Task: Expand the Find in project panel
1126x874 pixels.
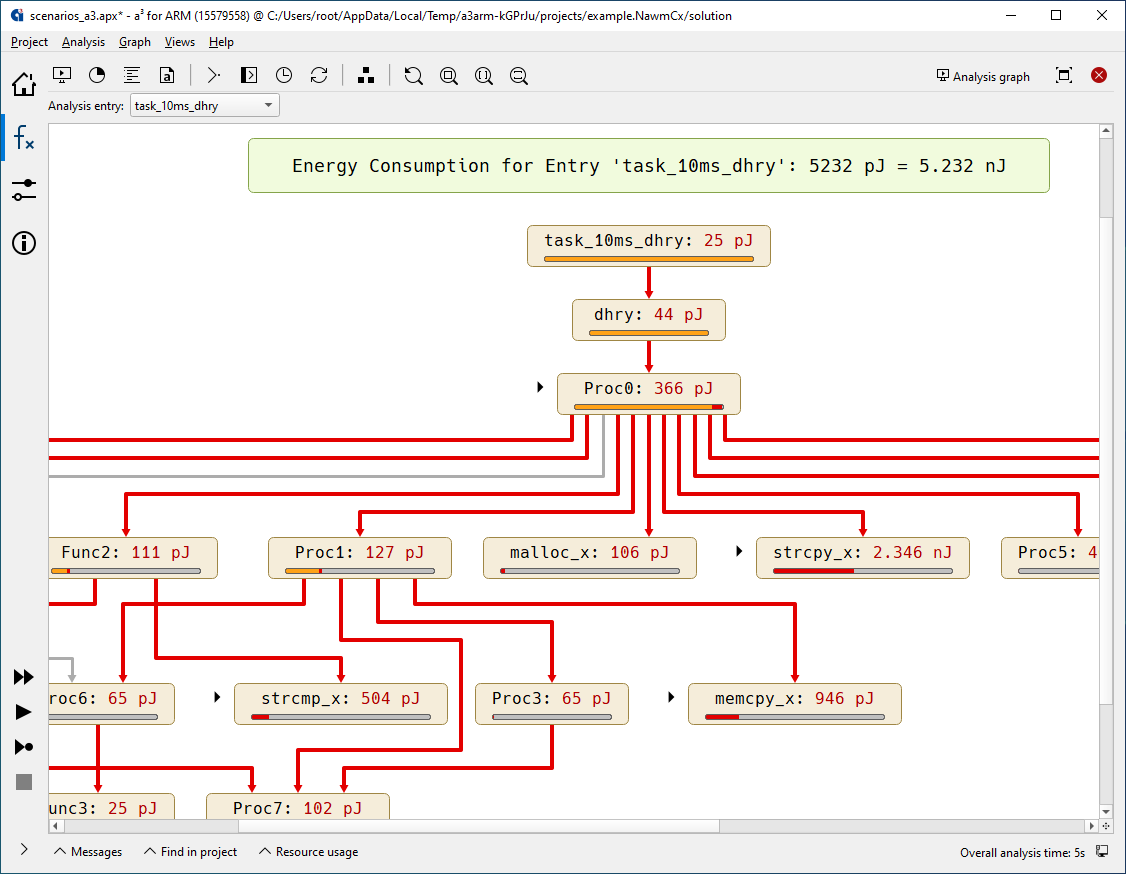Action: (190, 852)
